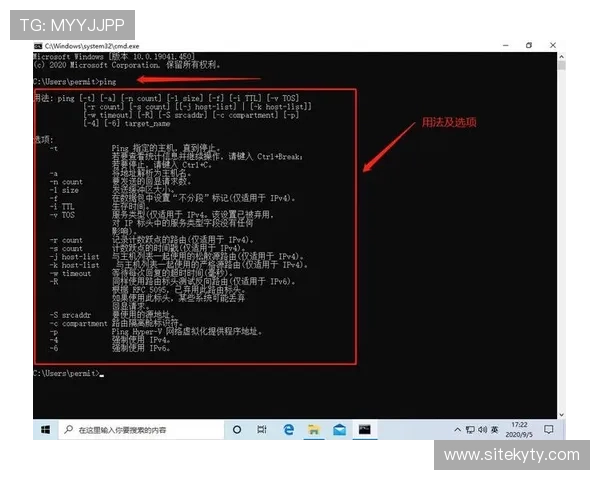Click the Cortana circle icon on taskbar
The image size is (600, 480).
(x=237, y=429)
